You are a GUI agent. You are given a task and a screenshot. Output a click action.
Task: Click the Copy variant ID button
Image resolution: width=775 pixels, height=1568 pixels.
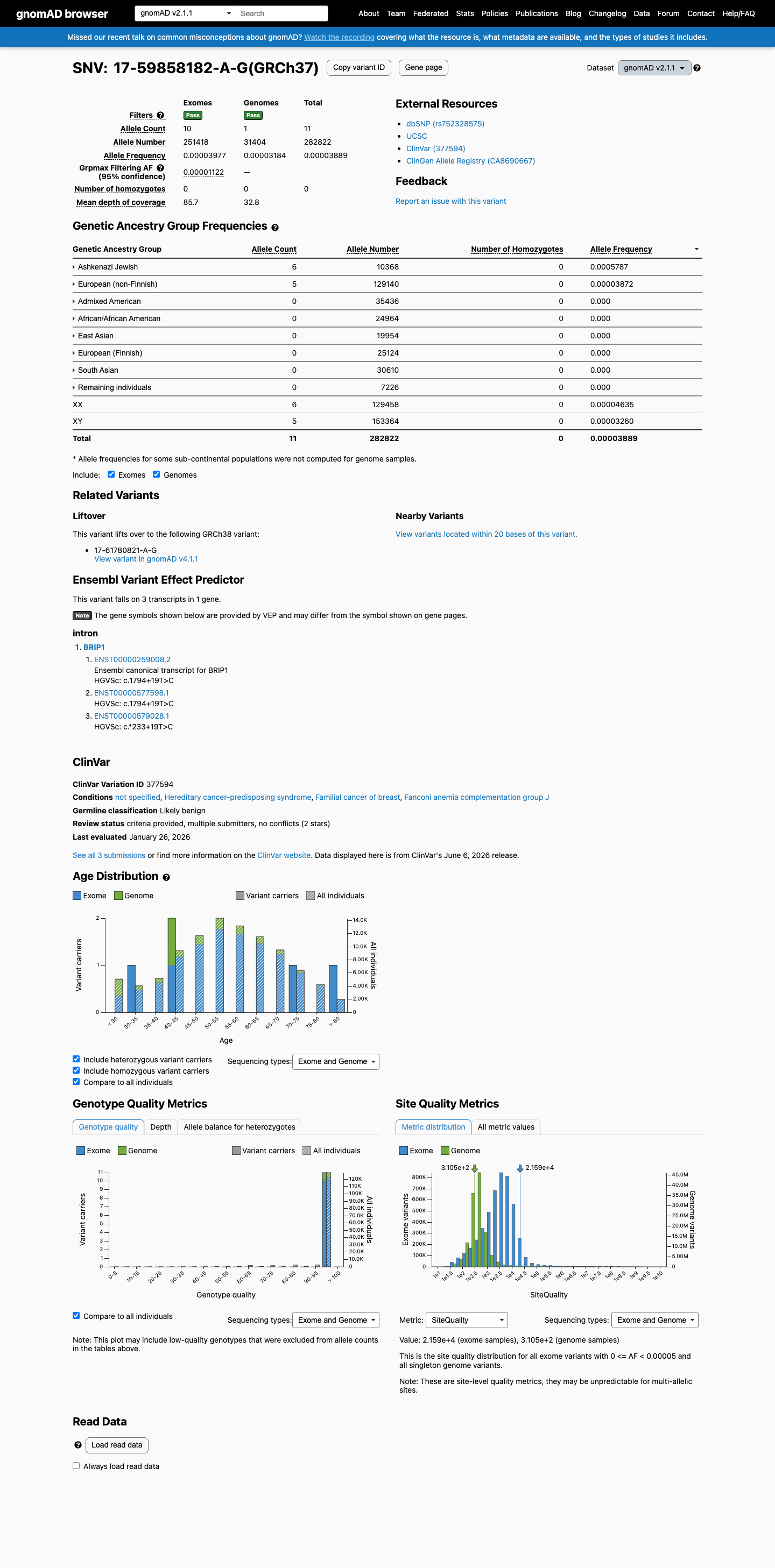coord(358,68)
